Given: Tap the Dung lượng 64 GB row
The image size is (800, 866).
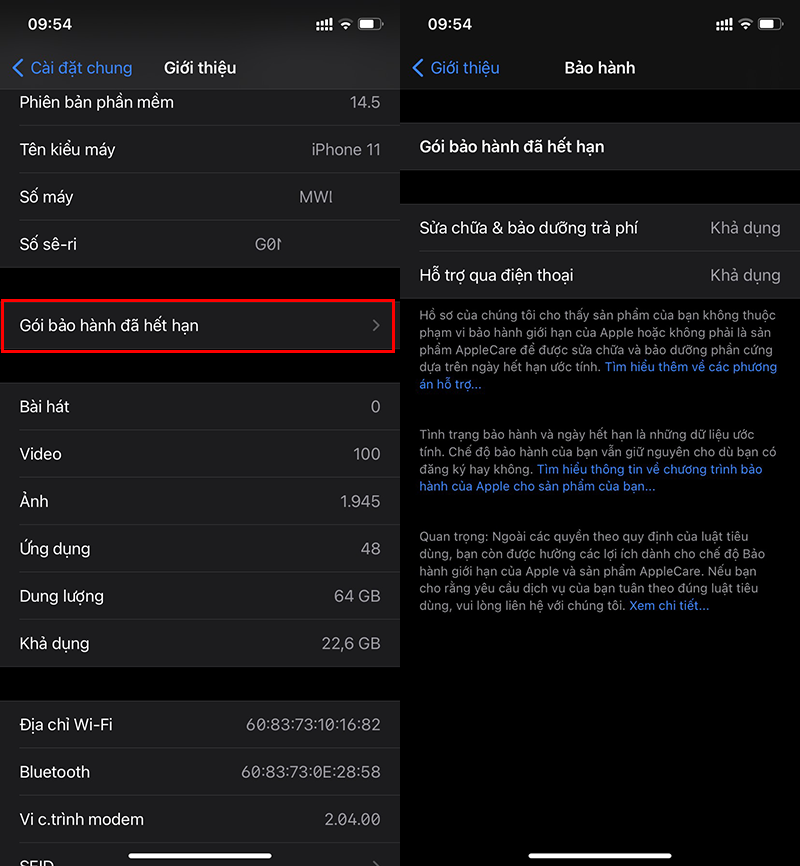Looking at the screenshot, I should point(200,596).
